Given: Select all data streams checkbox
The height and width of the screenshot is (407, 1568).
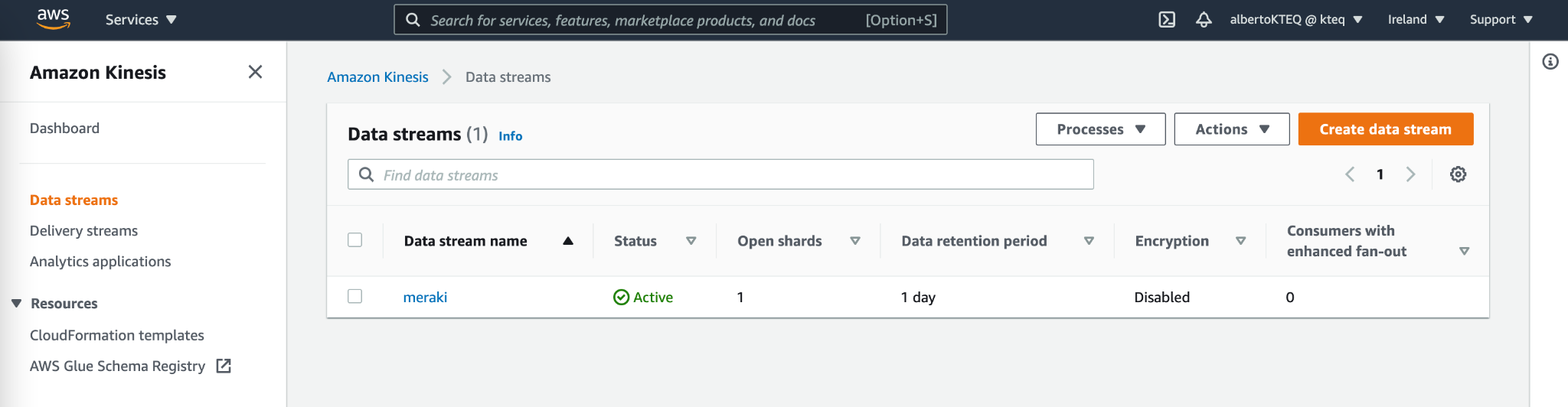Looking at the screenshot, I should pyautogui.click(x=355, y=239).
